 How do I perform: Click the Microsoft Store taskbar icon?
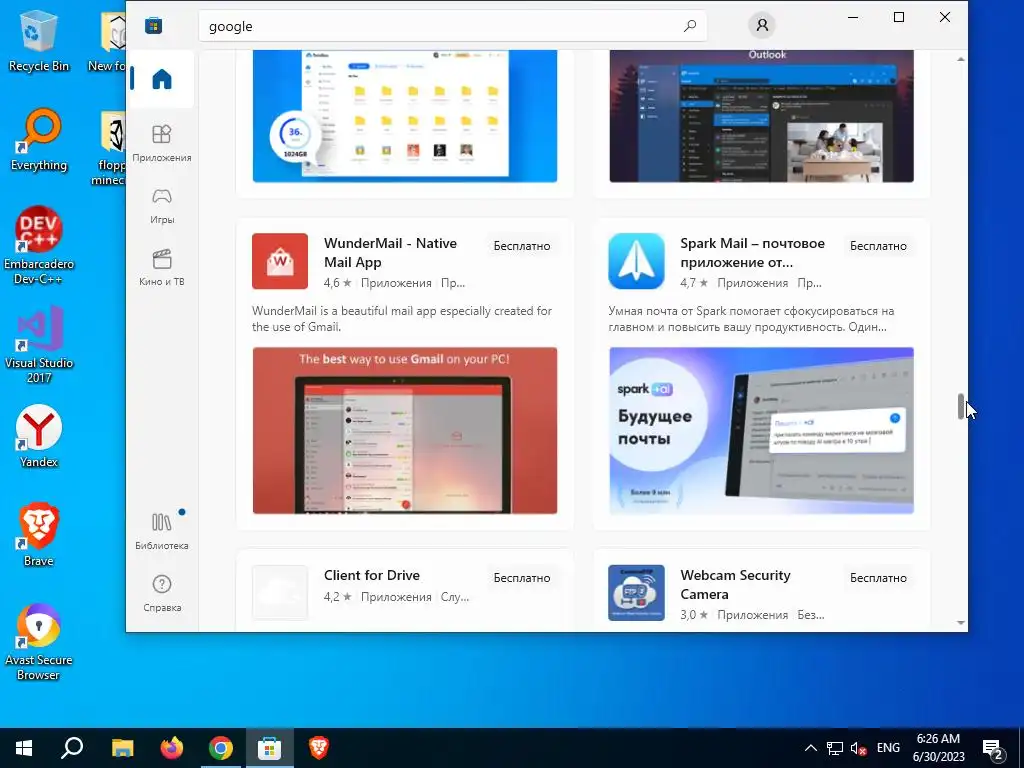pos(269,748)
